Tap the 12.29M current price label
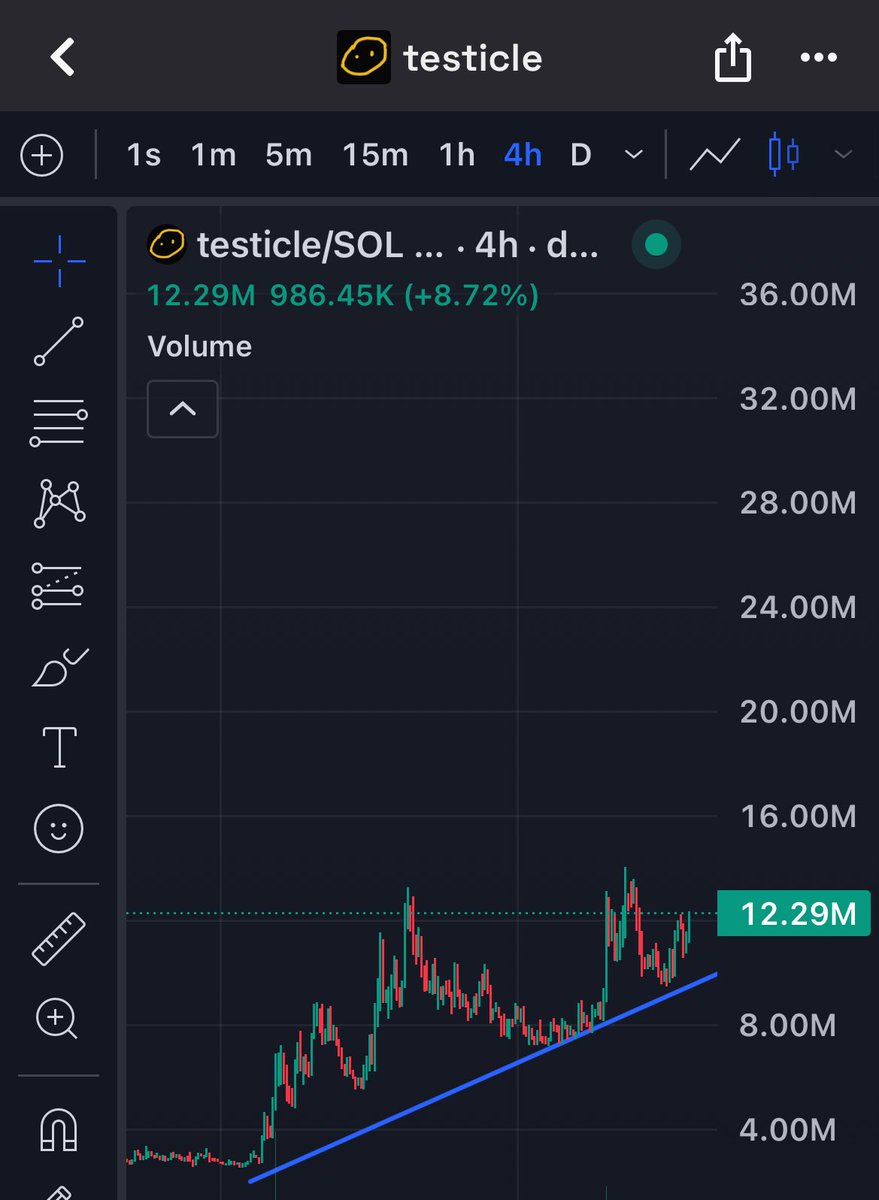Viewport: 879px width, 1200px height. tap(794, 914)
